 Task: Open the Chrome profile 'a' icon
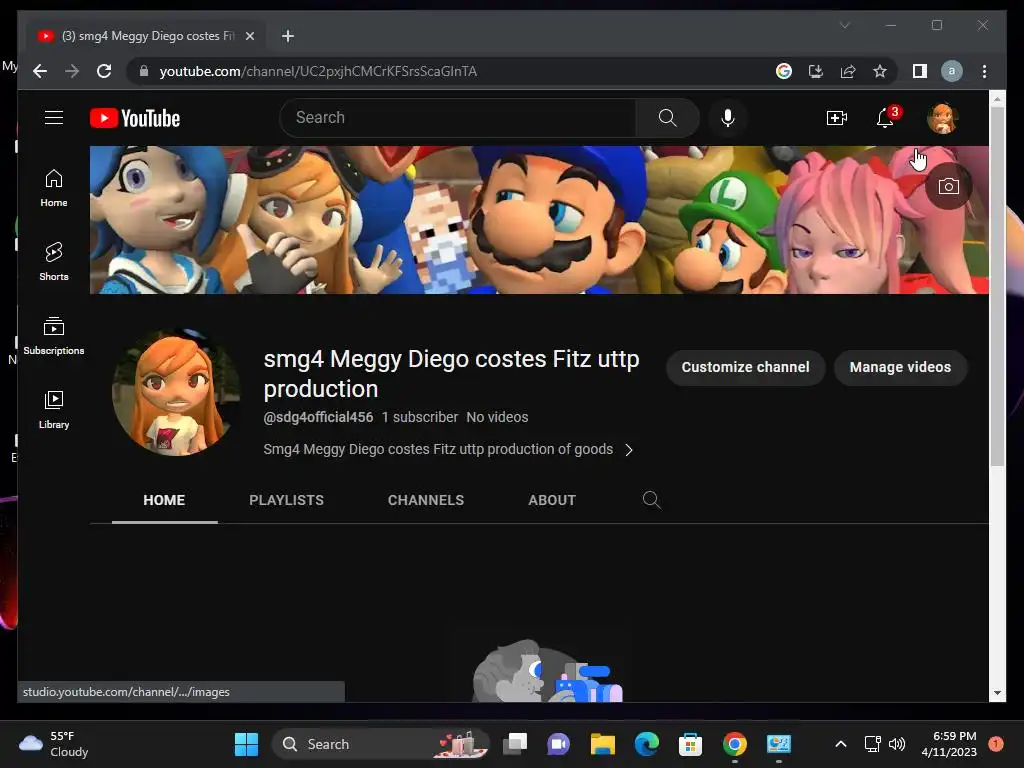point(952,71)
